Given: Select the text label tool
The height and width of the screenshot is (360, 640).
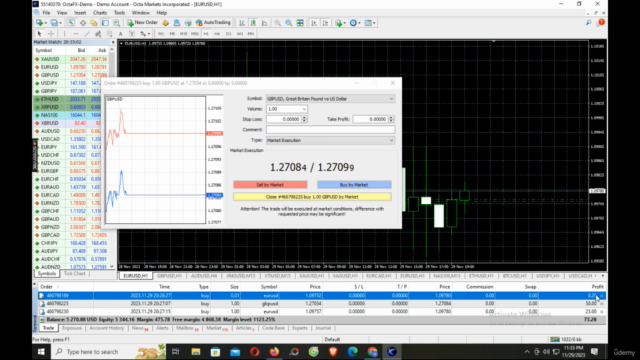Looking at the screenshot, I should coord(132,33).
